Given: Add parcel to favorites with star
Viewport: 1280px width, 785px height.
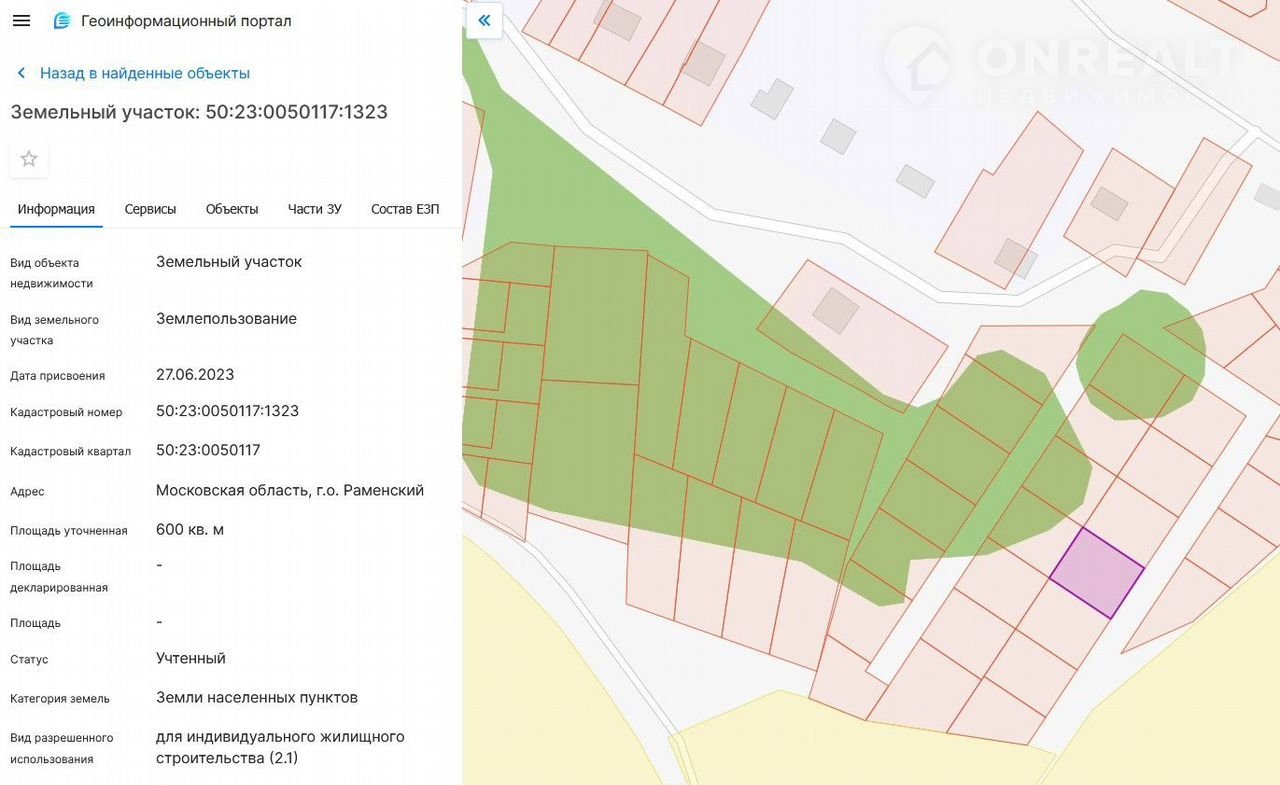Looking at the screenshot, I should tap(29, 159).
